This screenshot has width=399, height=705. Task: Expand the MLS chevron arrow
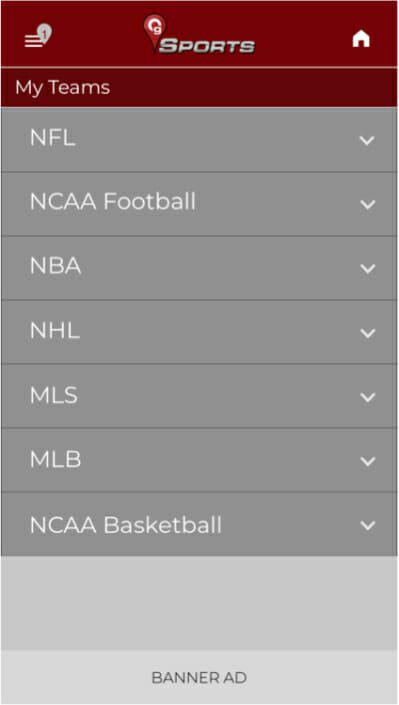pos(368,397)
